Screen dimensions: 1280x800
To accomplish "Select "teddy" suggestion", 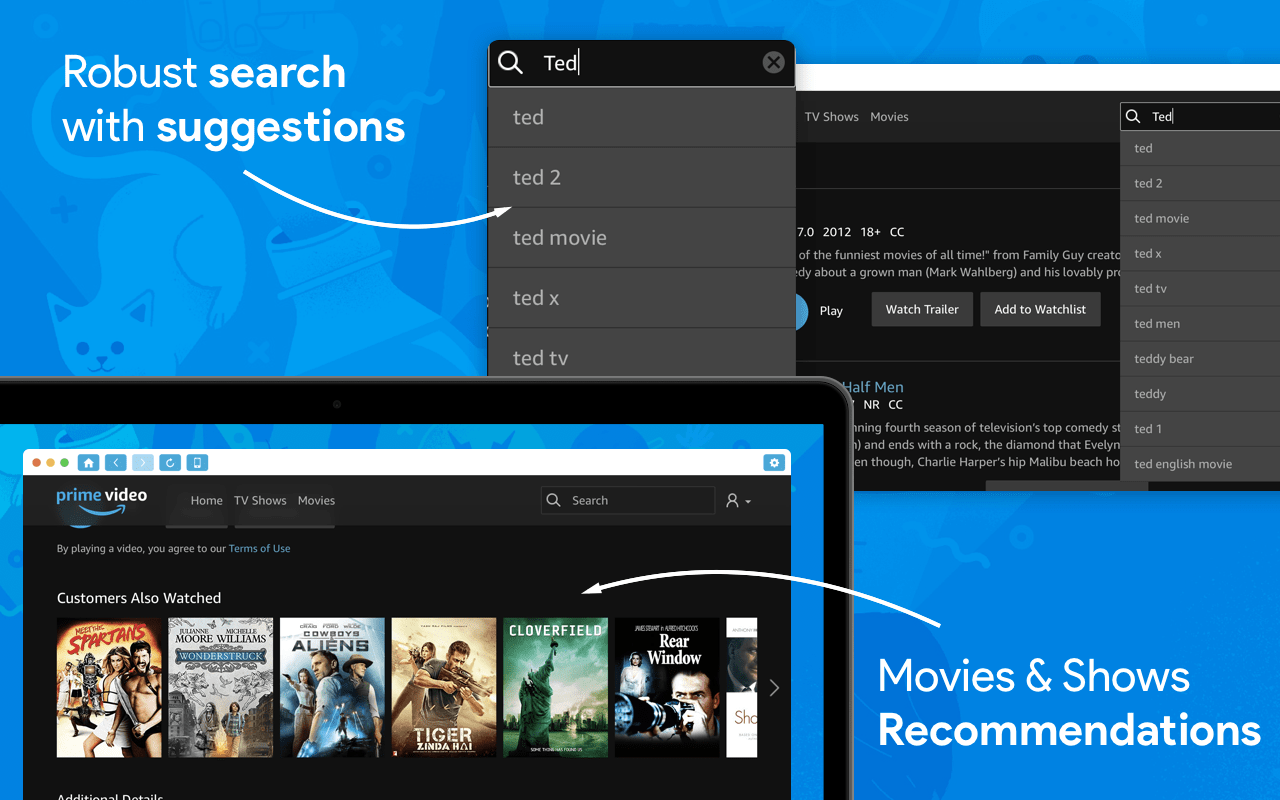I will click(x=1200, y=393).
